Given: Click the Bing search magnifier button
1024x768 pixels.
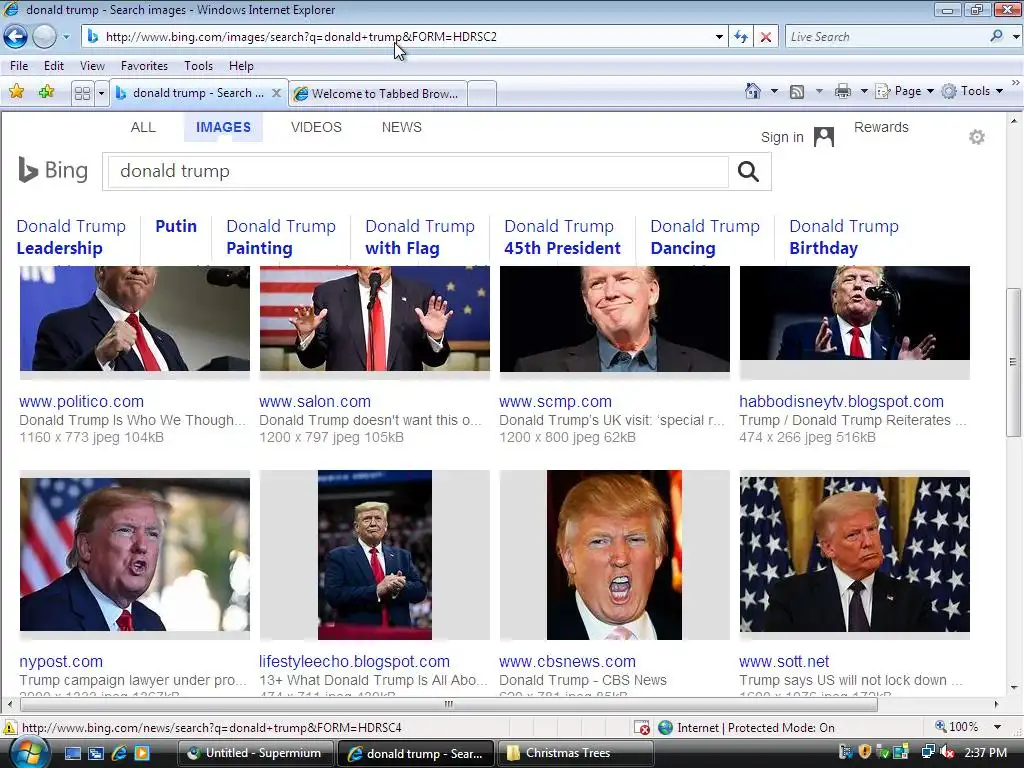Looking at the screenshot, I should pyautogui.click(x=748, y=172).
